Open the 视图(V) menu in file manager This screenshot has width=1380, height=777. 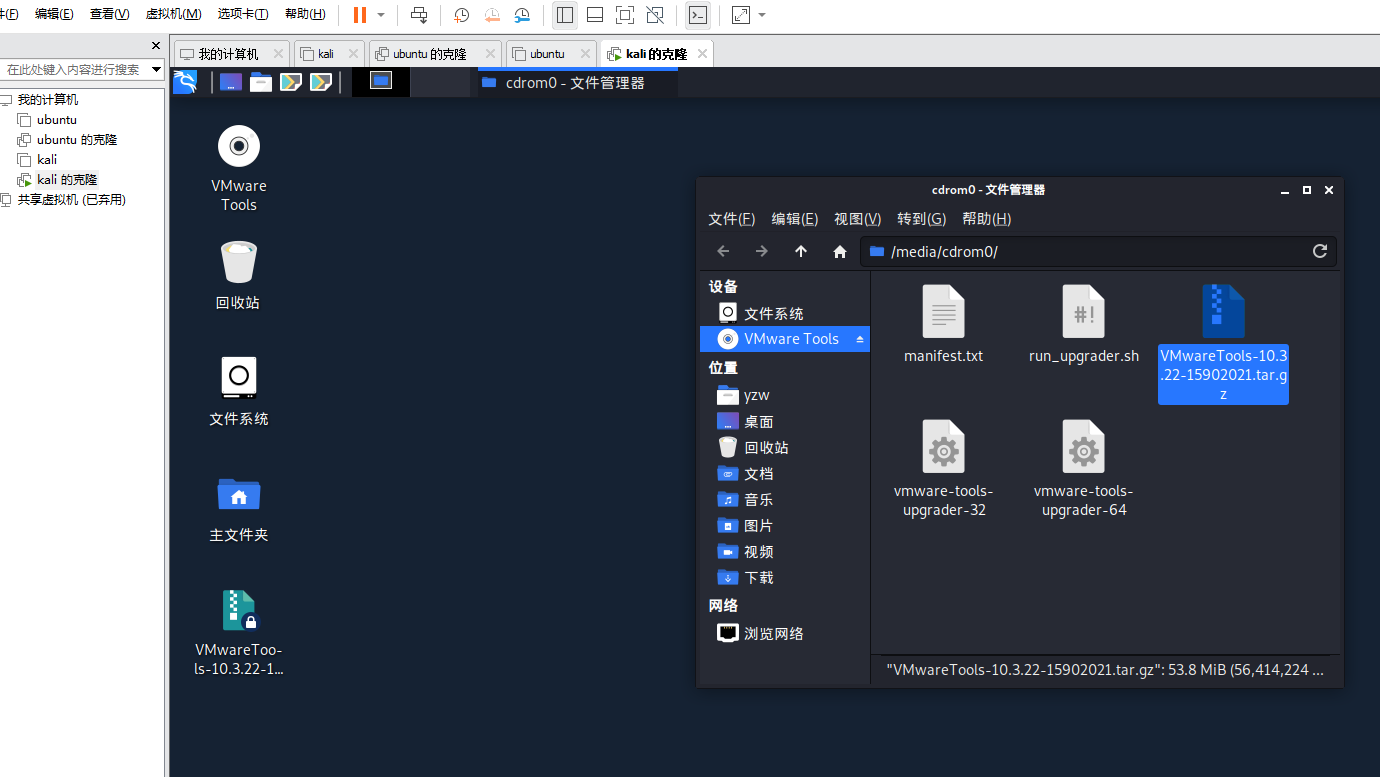pyautogui.click(x=857, y=219)
